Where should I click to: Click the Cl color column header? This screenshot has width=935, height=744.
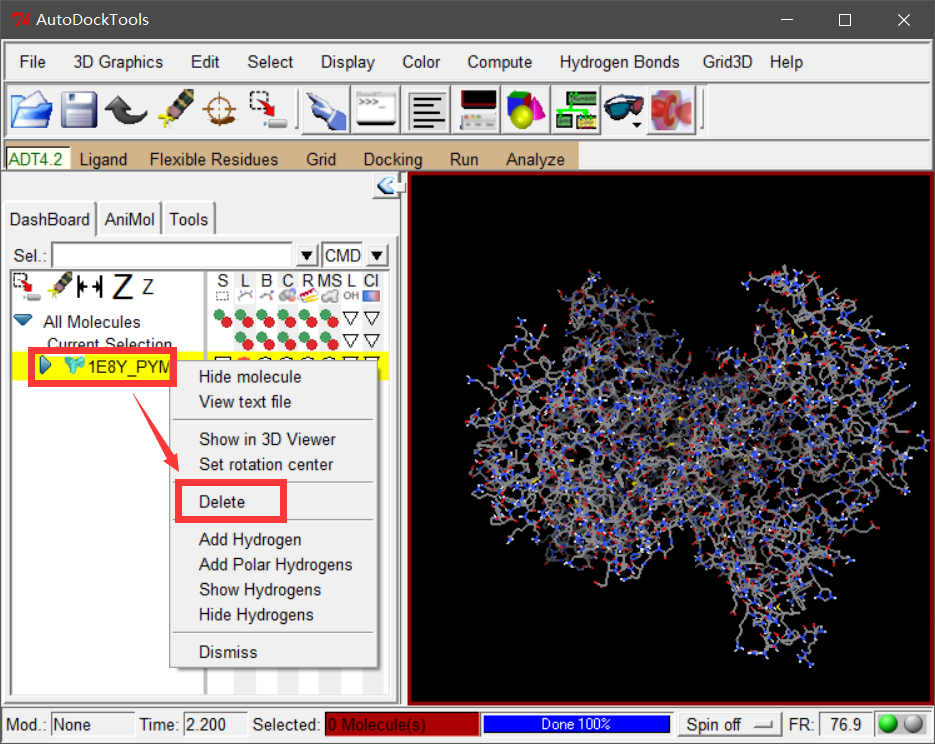[371, 286]
